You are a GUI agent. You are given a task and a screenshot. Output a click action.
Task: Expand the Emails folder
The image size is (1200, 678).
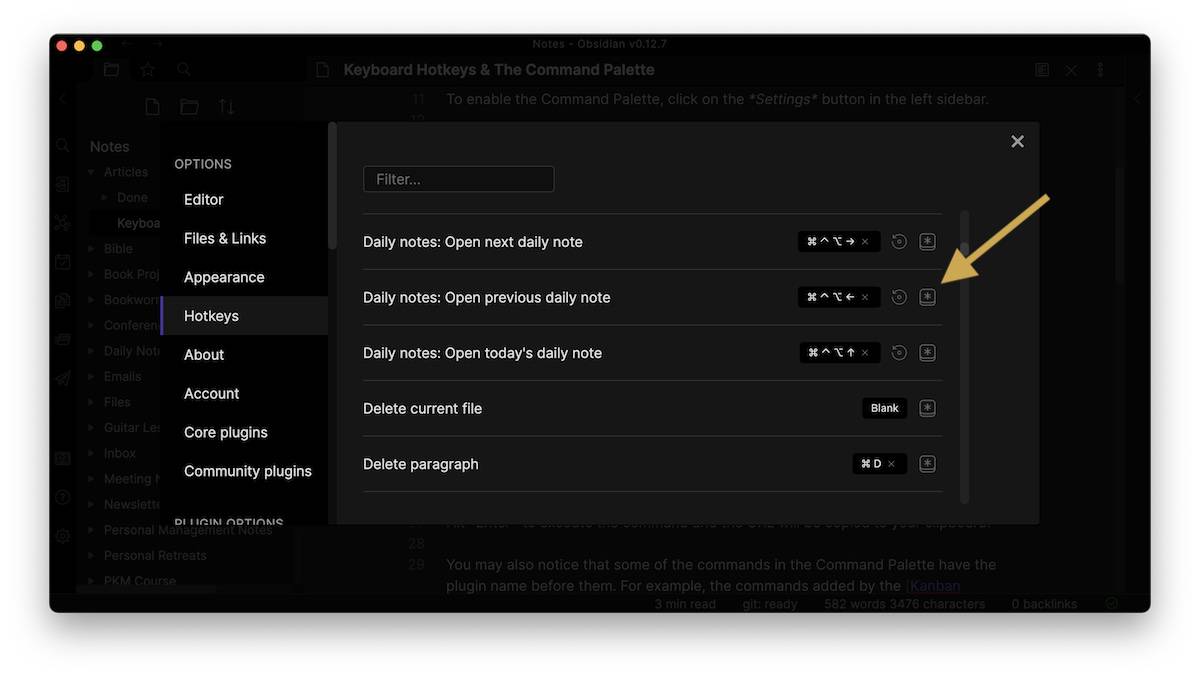click(x=93, y=377)
